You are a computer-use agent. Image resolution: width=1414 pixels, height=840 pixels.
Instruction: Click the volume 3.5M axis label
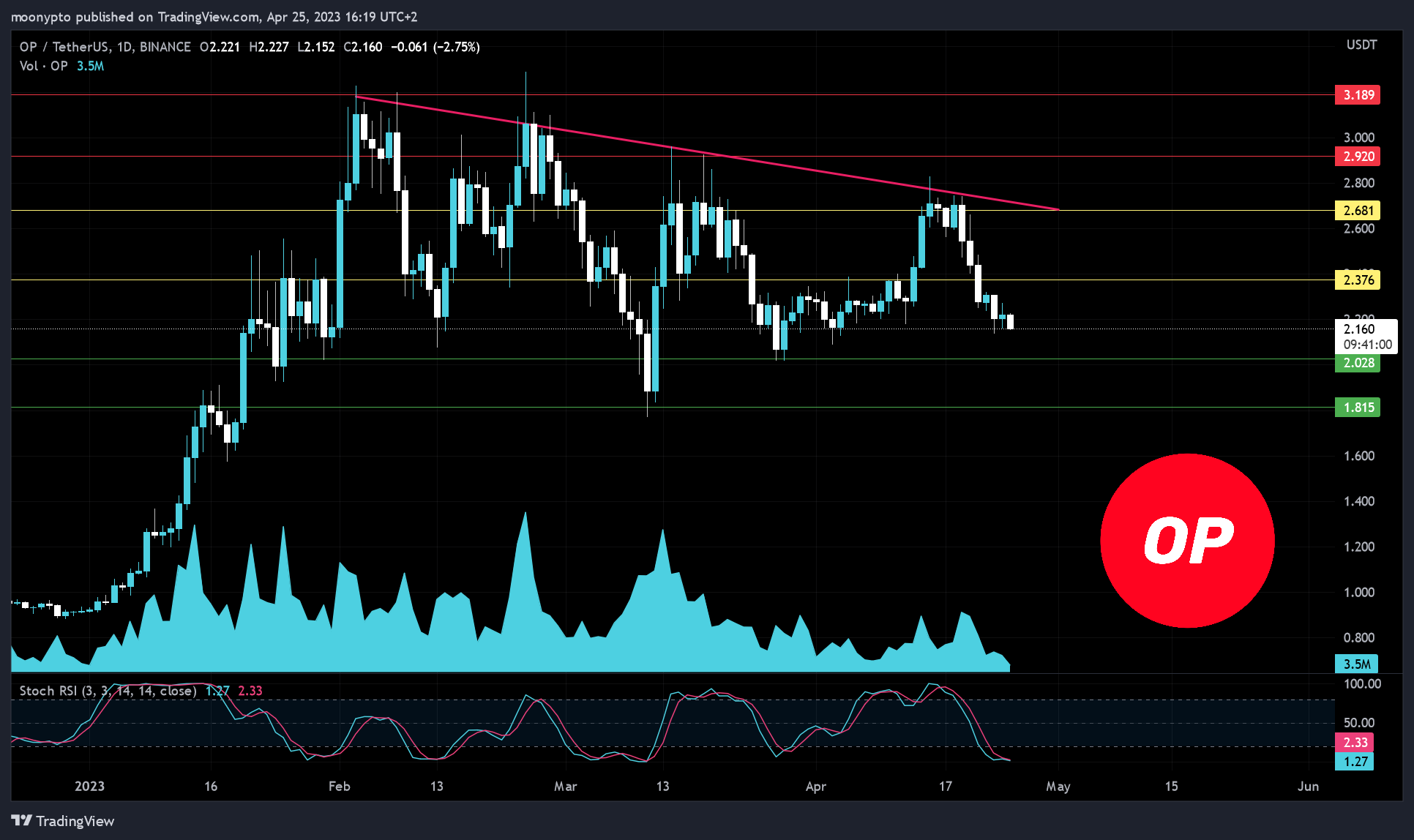coord(1357,664)
